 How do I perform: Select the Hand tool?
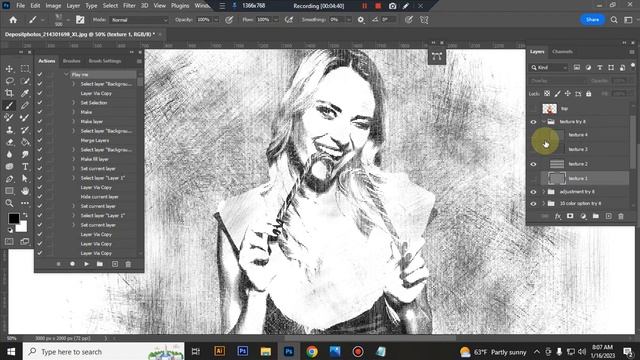click(x=25, y=191)
